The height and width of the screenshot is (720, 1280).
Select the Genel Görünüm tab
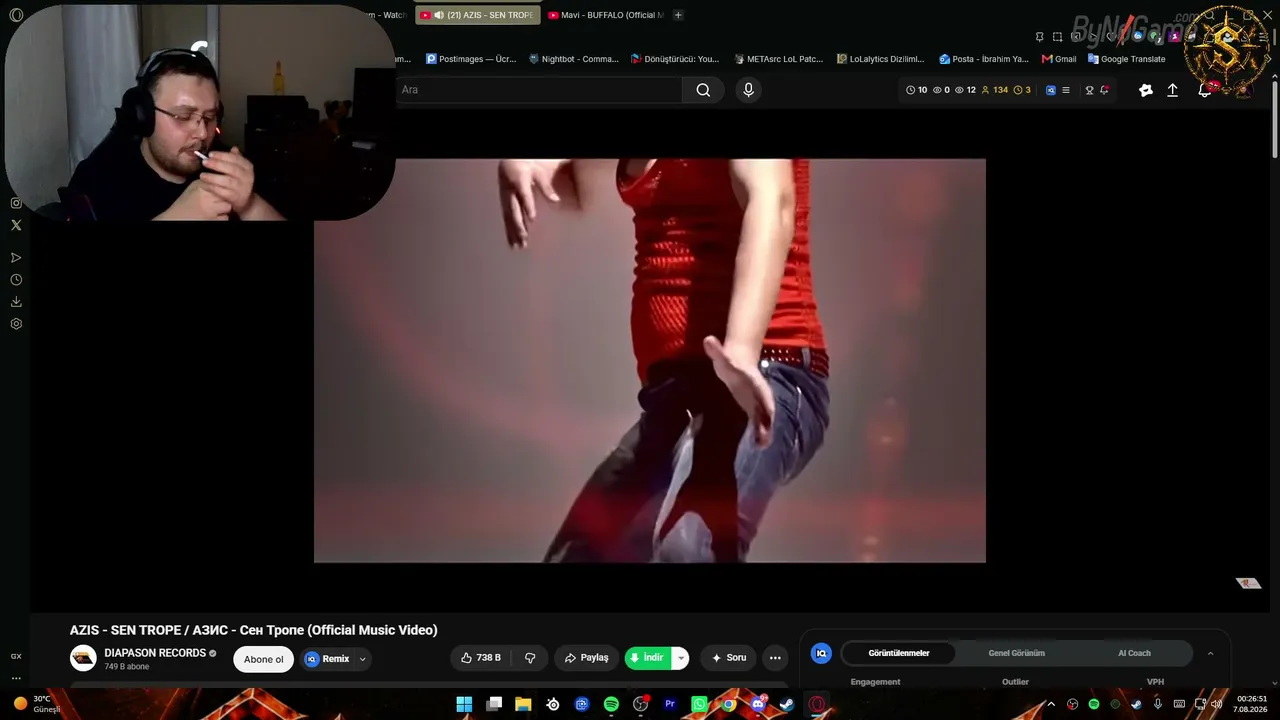[1016, 653]
